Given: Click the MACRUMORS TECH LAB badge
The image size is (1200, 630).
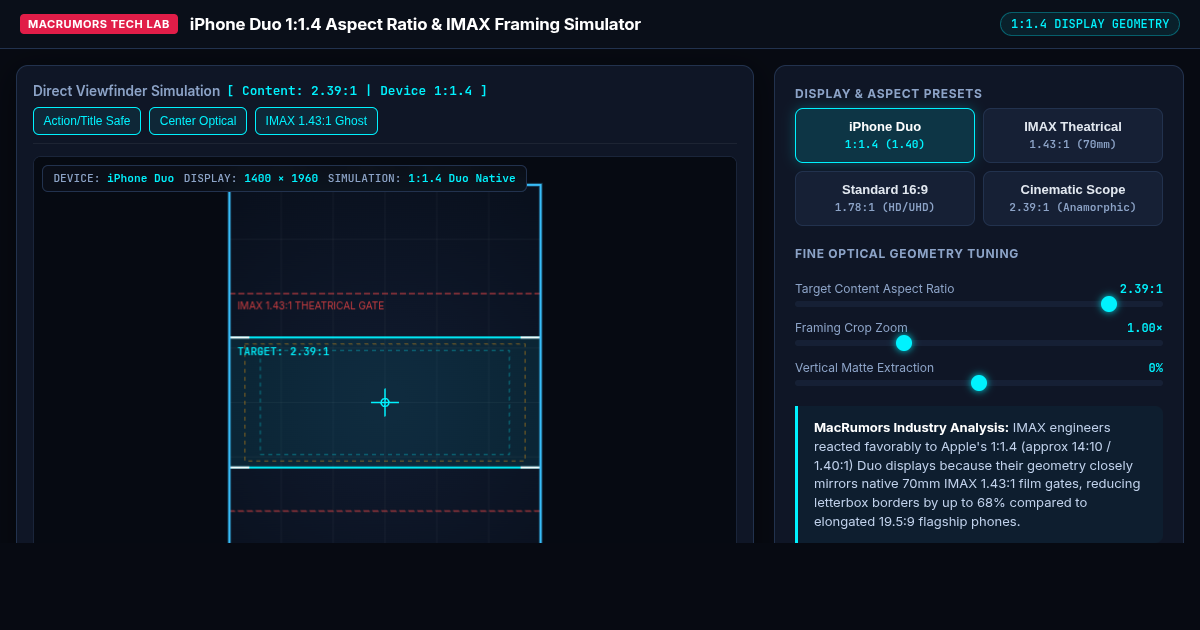Looking at the screenshot, I should coord(99,24).
